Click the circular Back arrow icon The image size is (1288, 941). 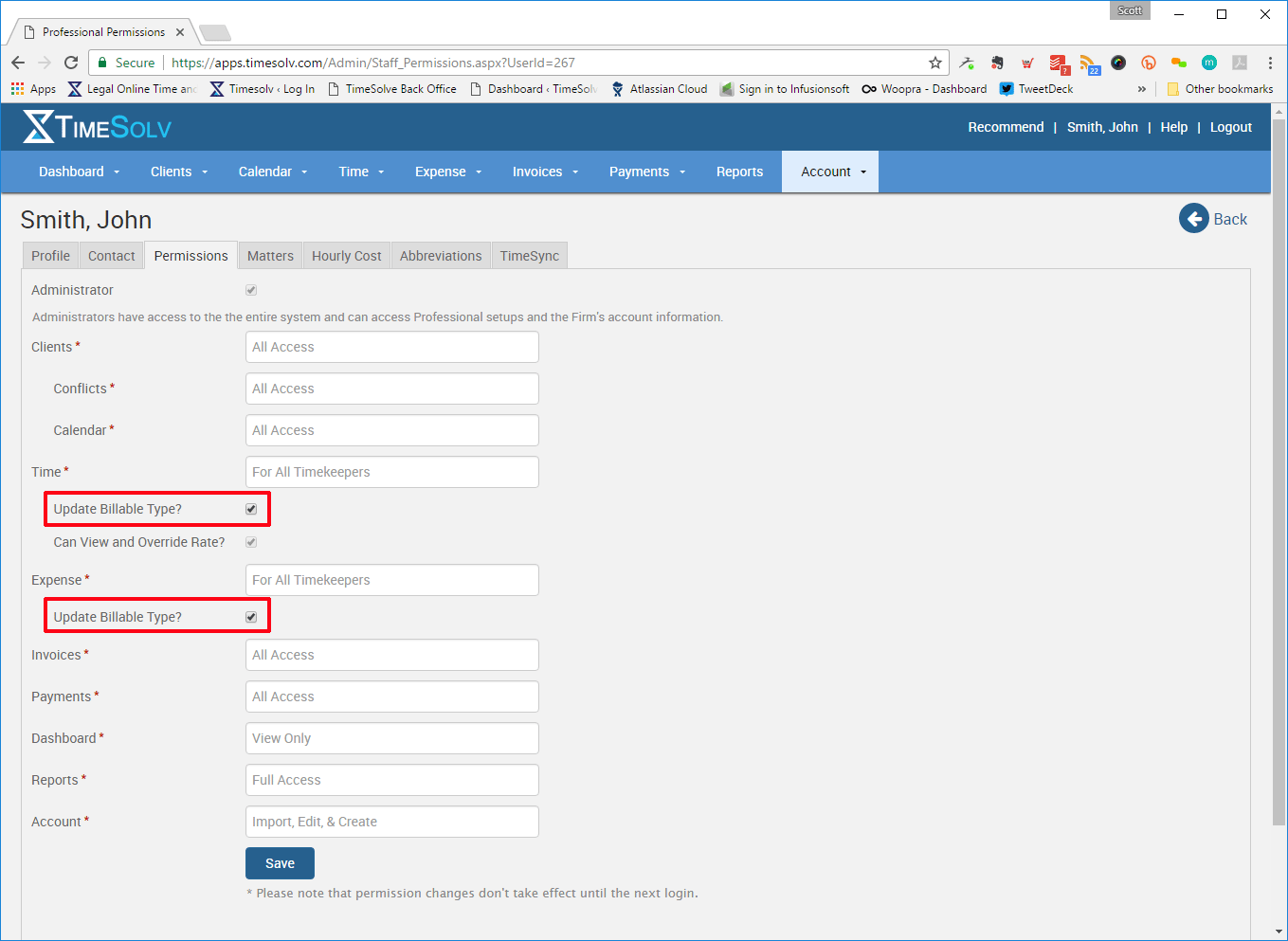coord(1194,218)
